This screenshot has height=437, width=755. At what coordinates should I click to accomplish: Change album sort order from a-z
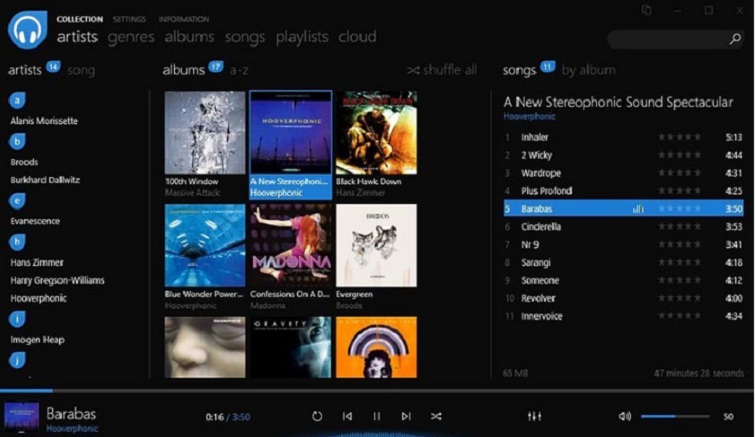240,70
